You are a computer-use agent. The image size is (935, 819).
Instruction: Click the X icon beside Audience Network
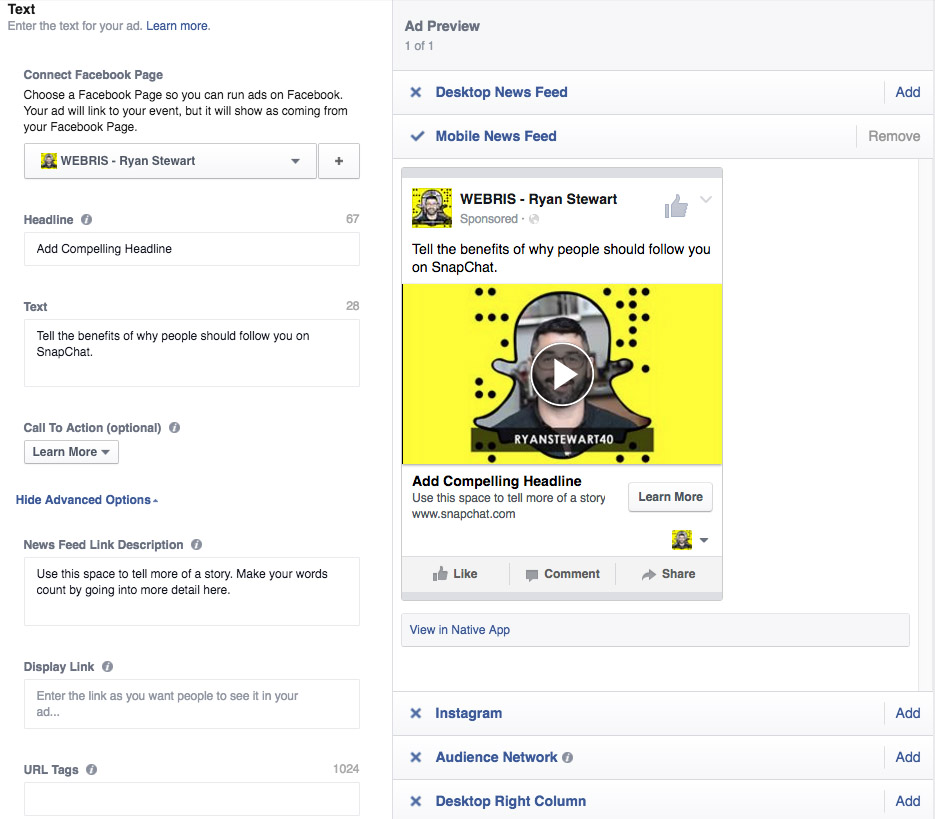tap(416, 758)
